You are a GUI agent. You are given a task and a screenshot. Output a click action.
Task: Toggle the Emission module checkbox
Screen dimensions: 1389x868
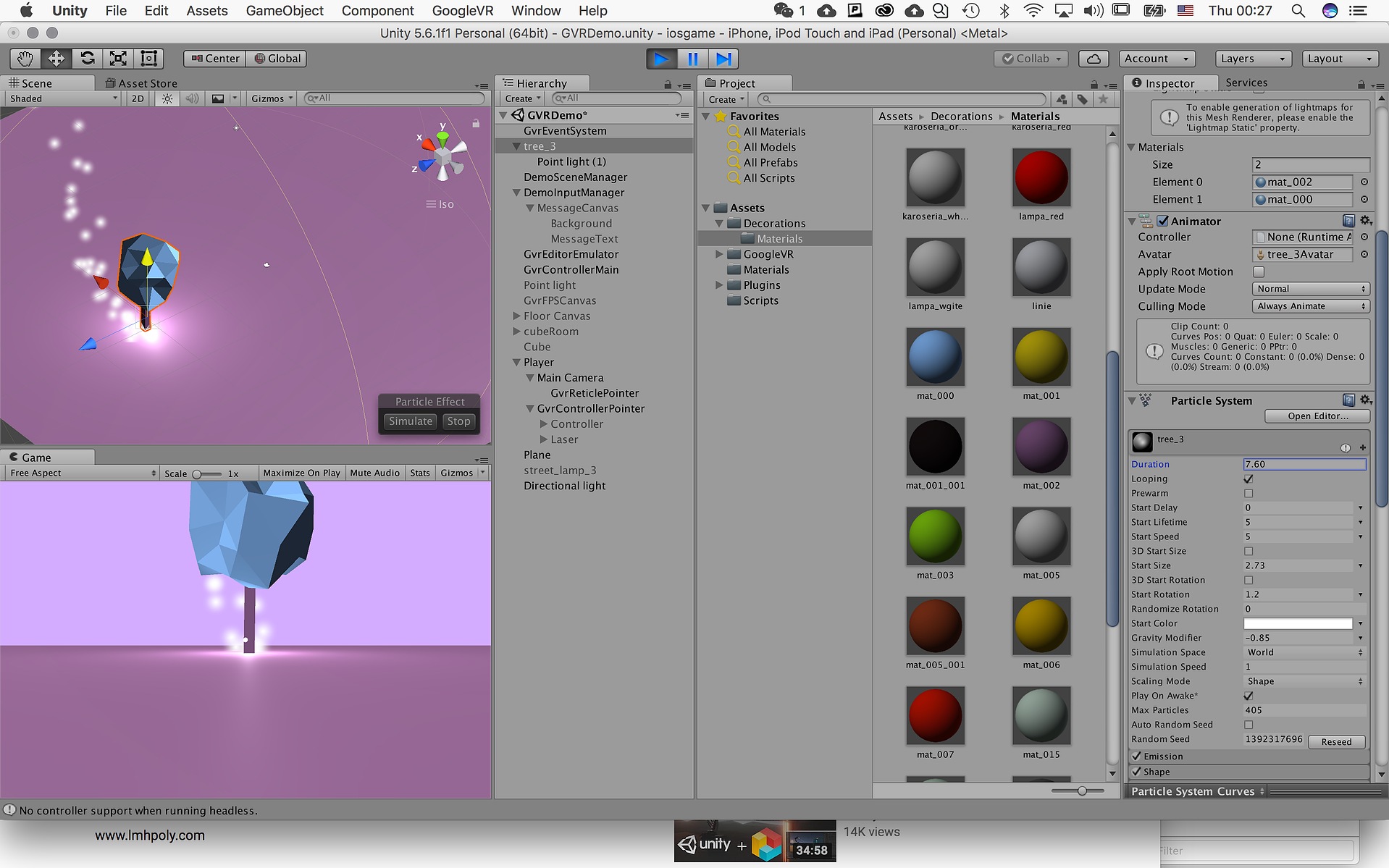coord(1137,757)
